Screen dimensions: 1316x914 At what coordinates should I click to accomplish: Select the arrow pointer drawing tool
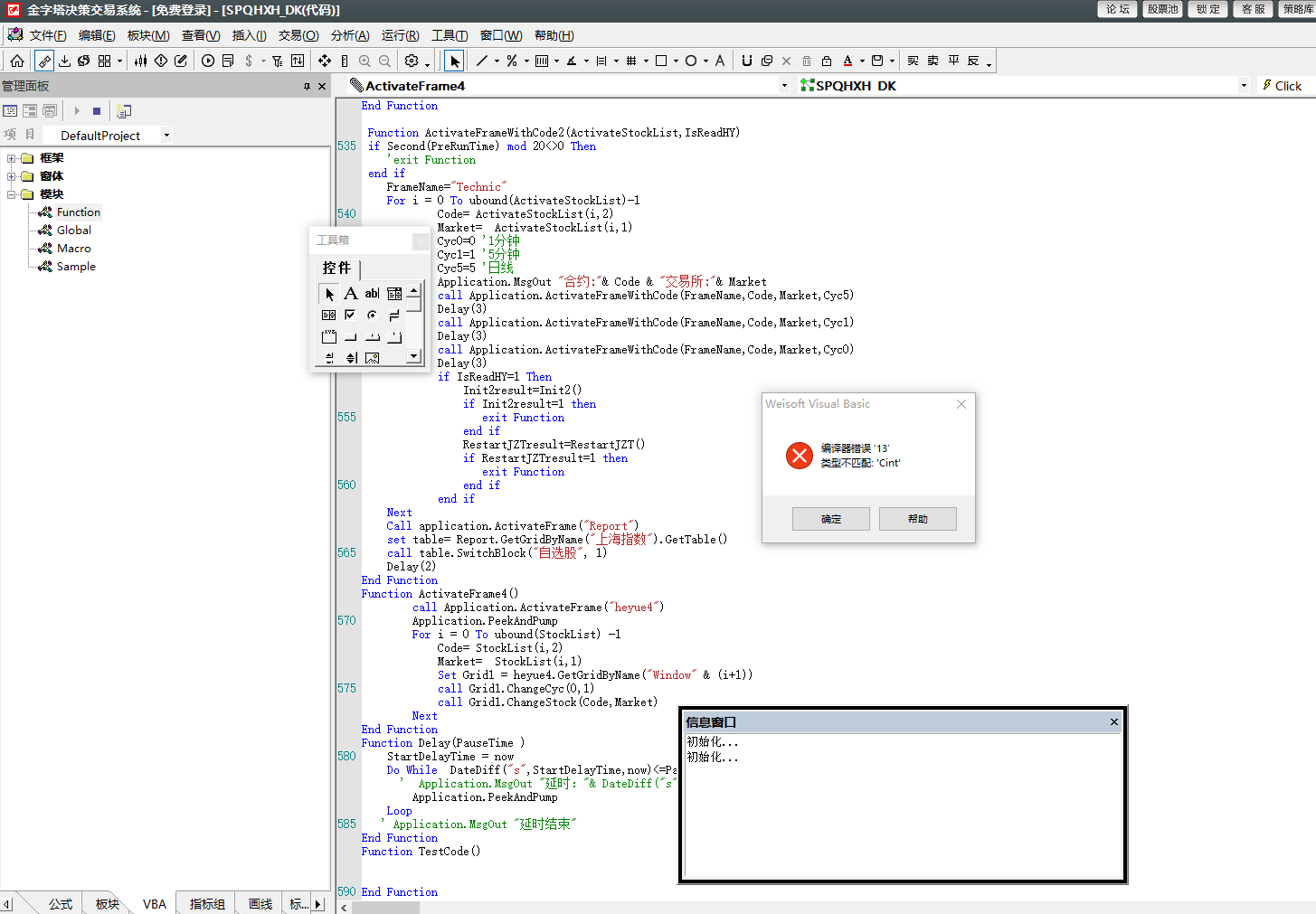454,61
